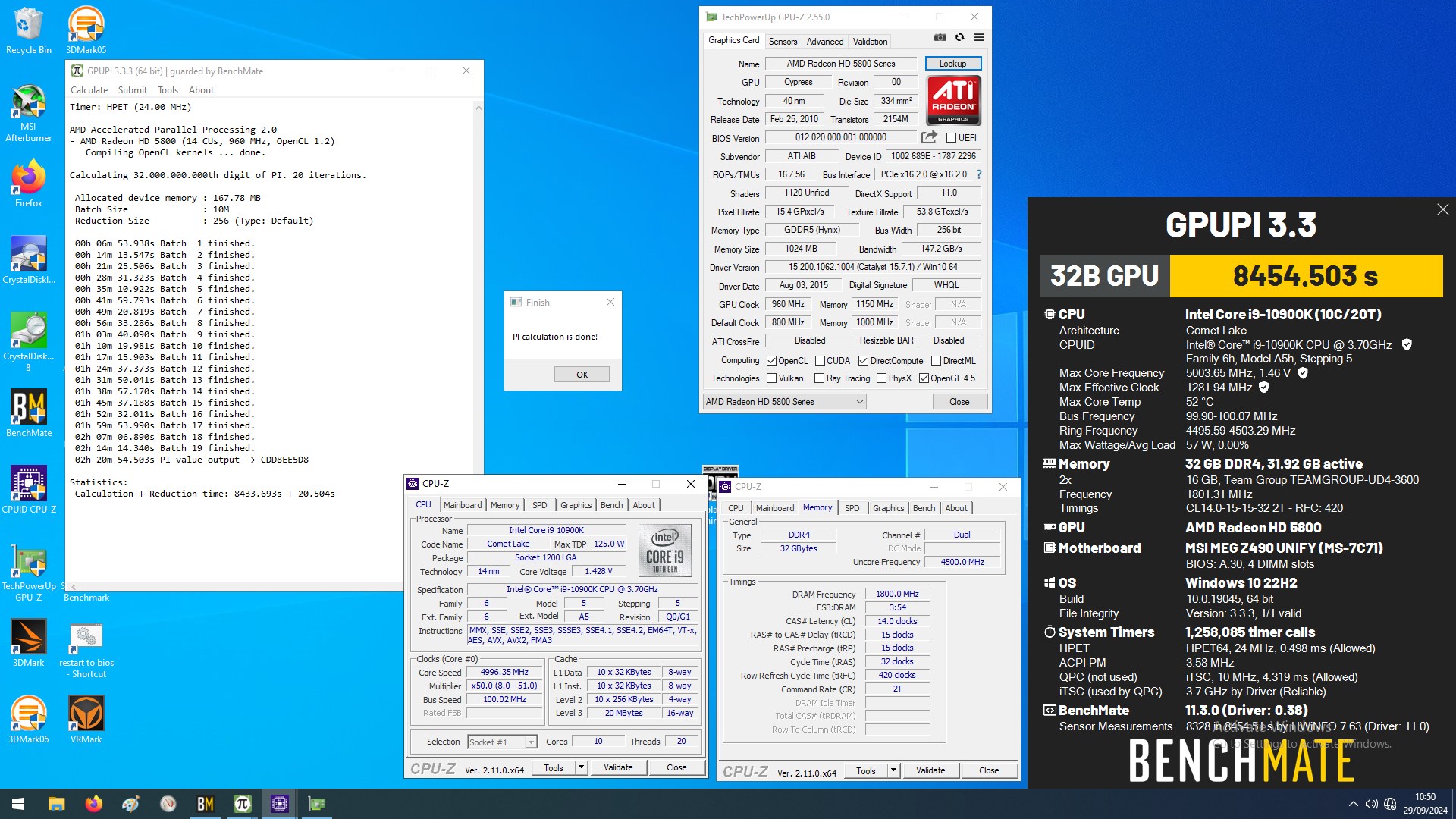Click Validate in the CPU-Z CPU window
Image resolution: width=1456 pixels, height=819 pixels.
[x=618, y=767]
